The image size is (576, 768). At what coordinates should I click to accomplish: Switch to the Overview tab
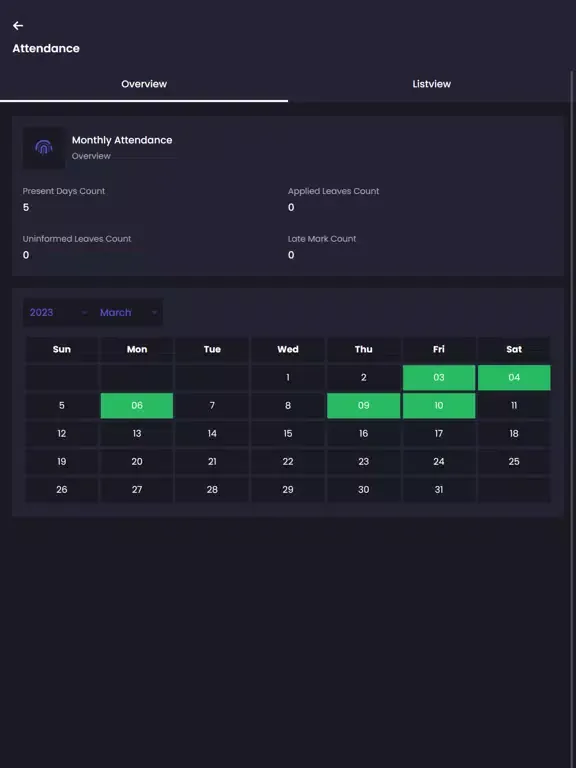144,84
